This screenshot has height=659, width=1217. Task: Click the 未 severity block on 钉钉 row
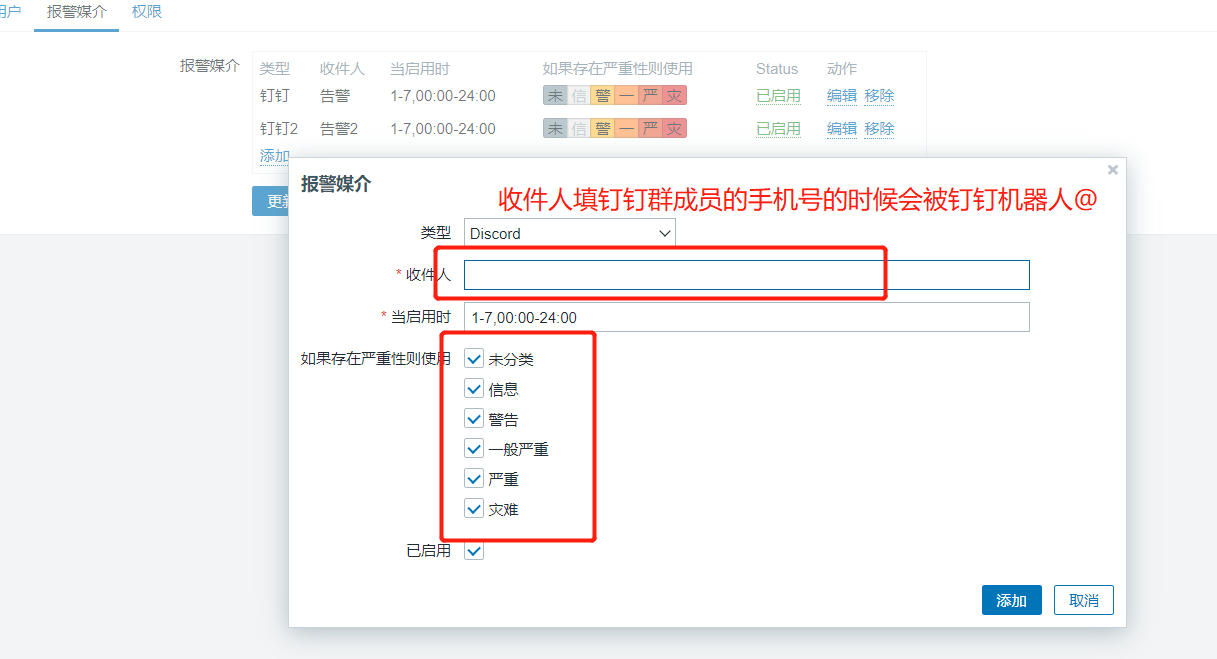coord(556,95)
